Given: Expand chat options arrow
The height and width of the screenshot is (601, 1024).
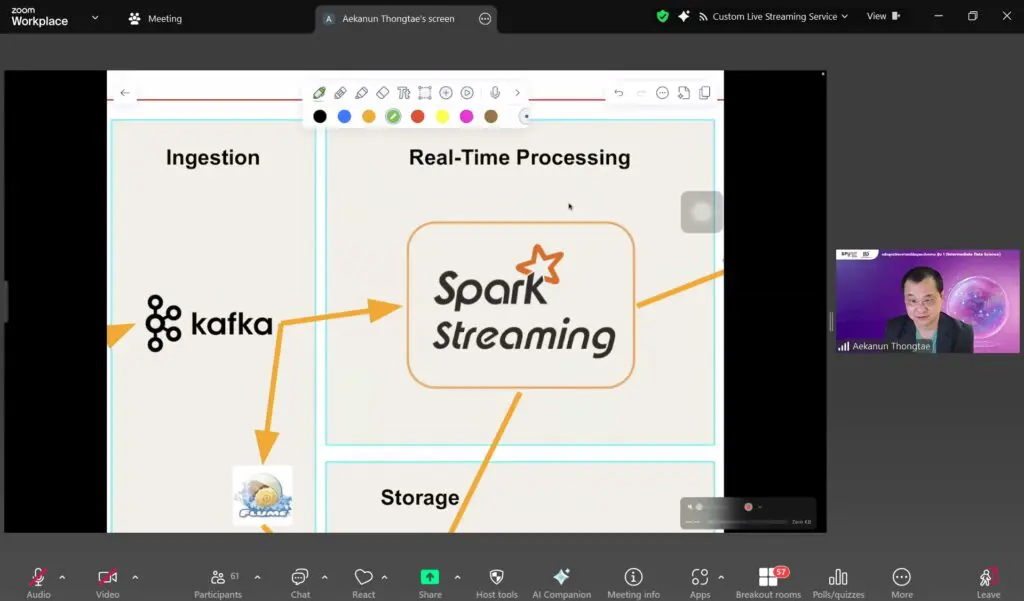Looking at the screenshot, I should point(325,577).
